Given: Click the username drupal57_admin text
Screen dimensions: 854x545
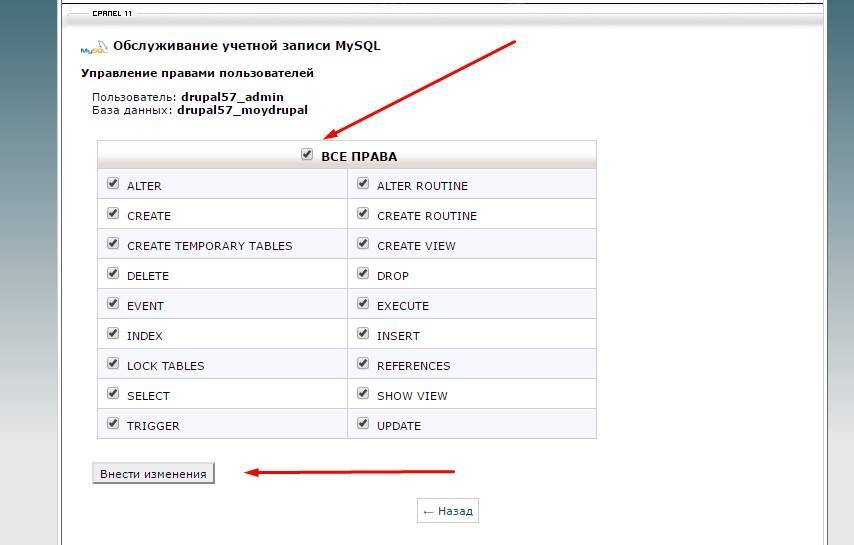Looking at the screenshot, I should tap(233, 97).
